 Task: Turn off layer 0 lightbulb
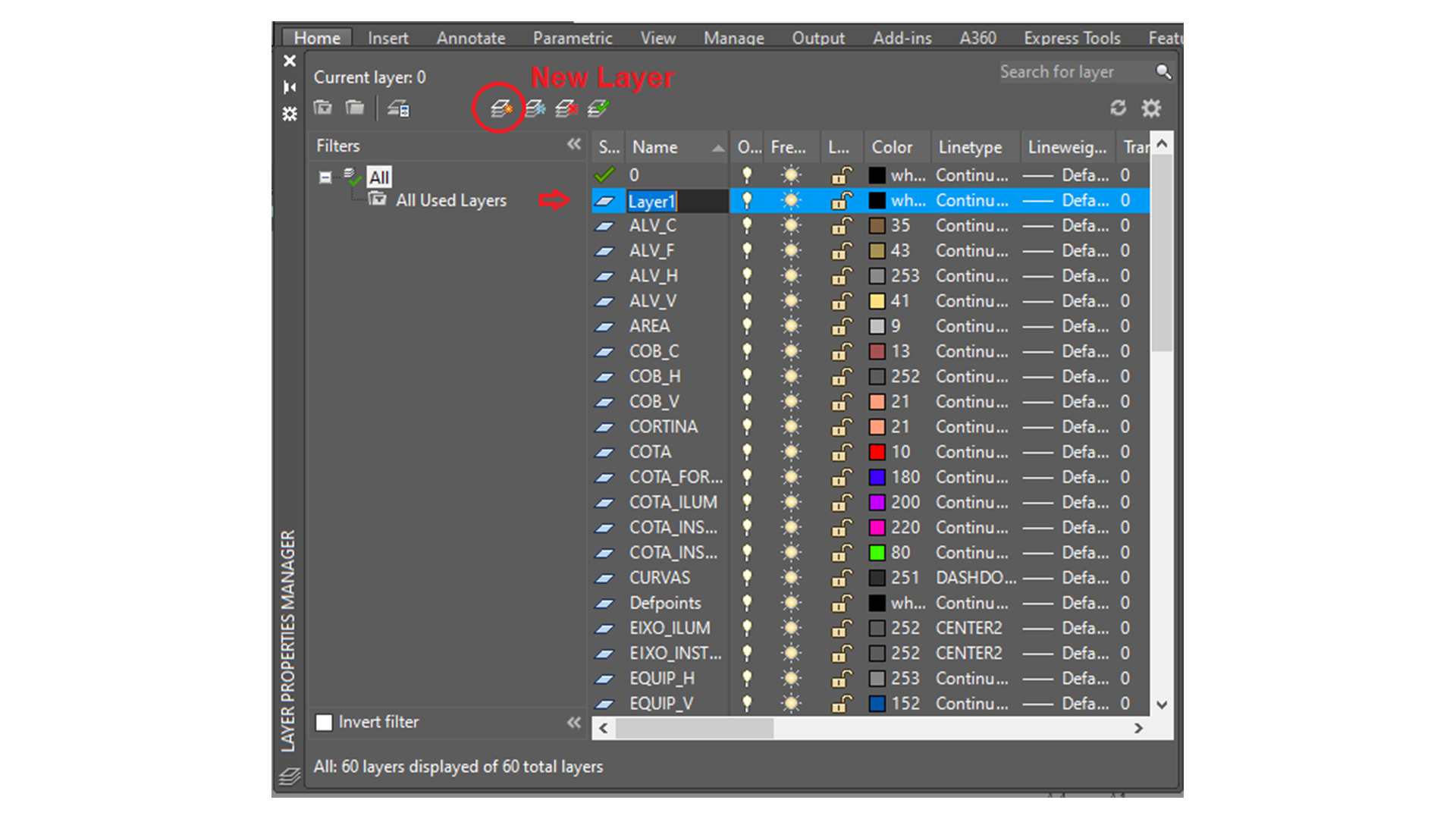747,175
